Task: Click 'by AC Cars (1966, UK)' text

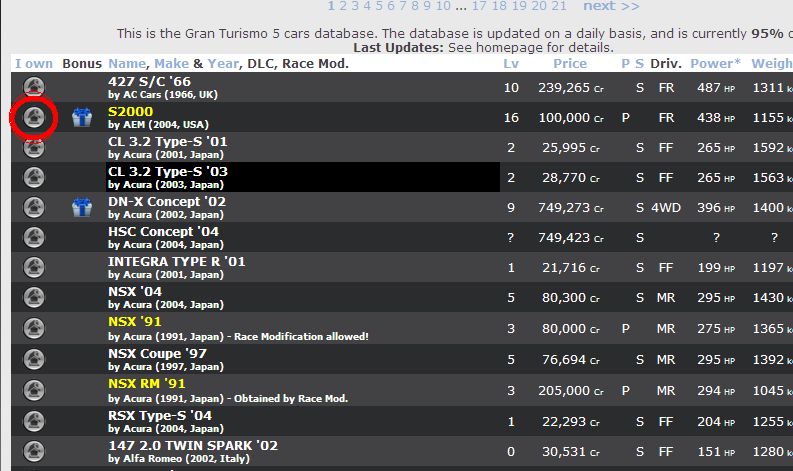Action: [x=163, y=95]
